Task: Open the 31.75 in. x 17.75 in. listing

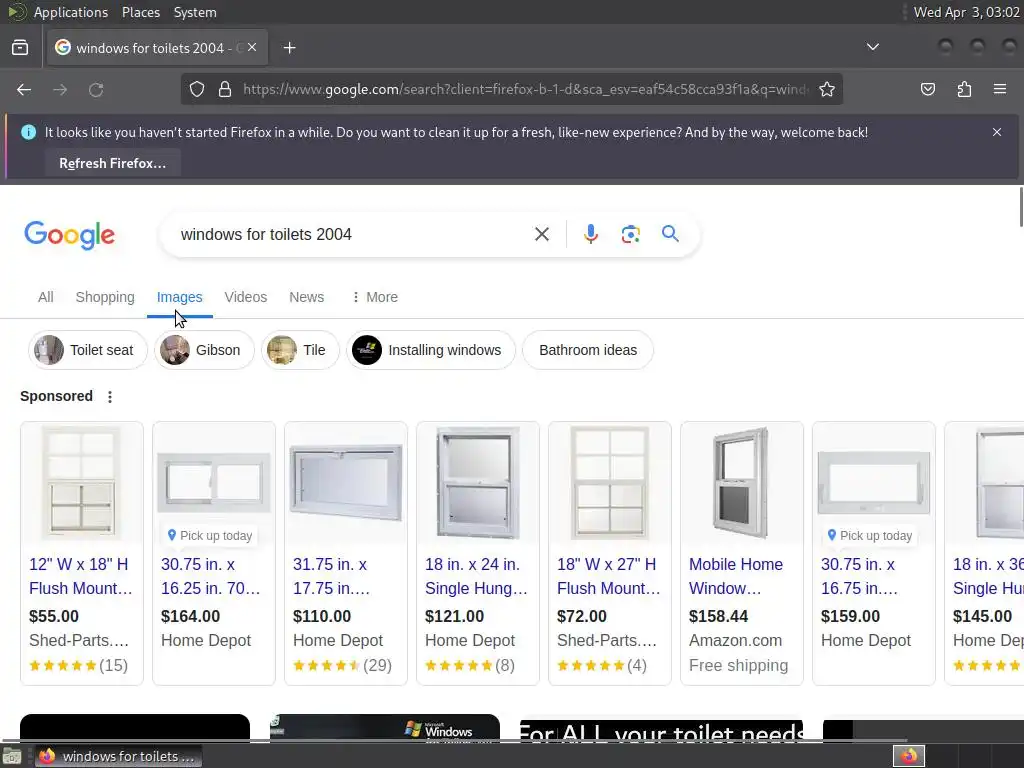Action: click(331, 576)
